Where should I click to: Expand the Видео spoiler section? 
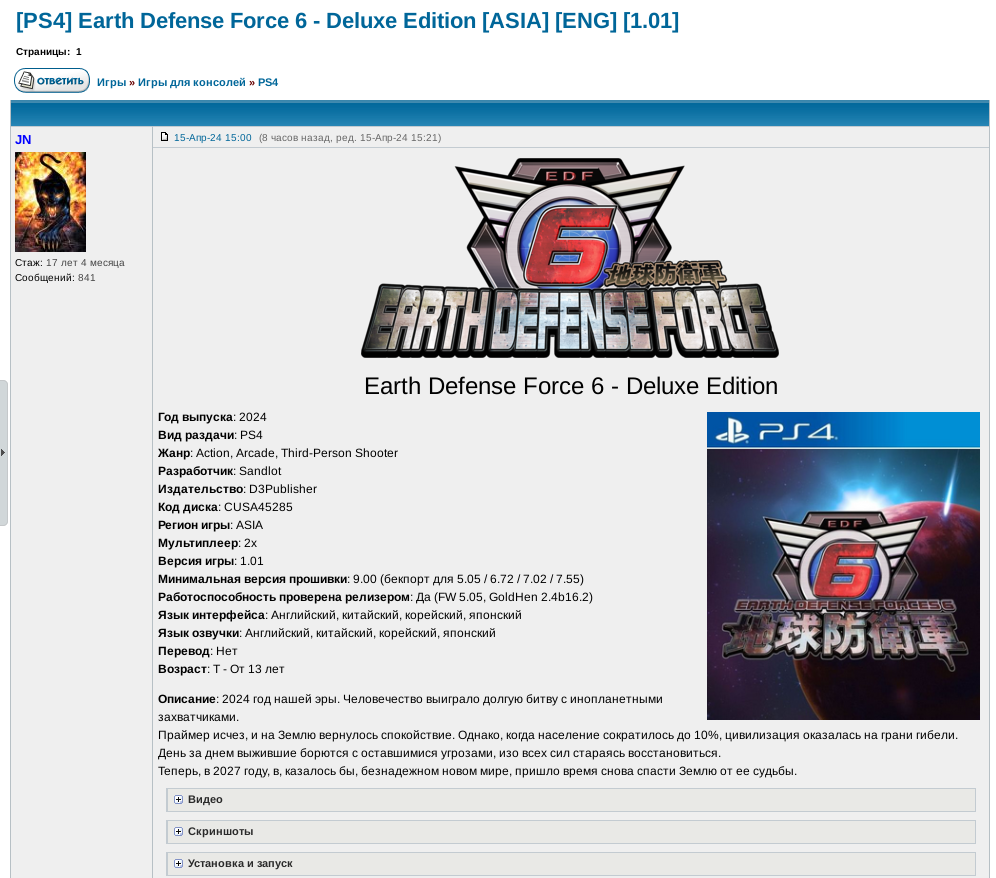(x=571, y=800)
